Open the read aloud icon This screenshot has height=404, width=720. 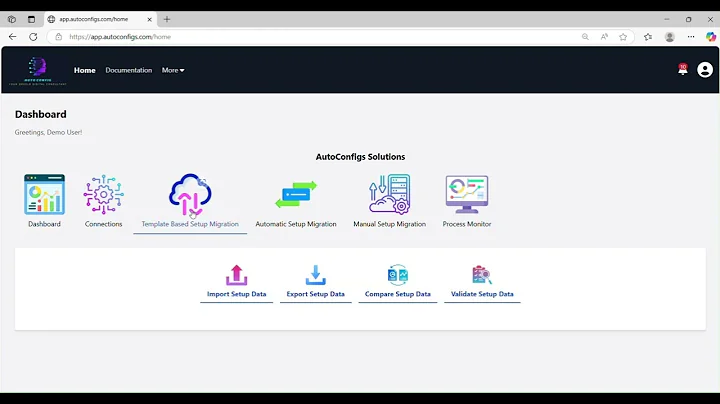pyautogui.click(x=604, y=37)
